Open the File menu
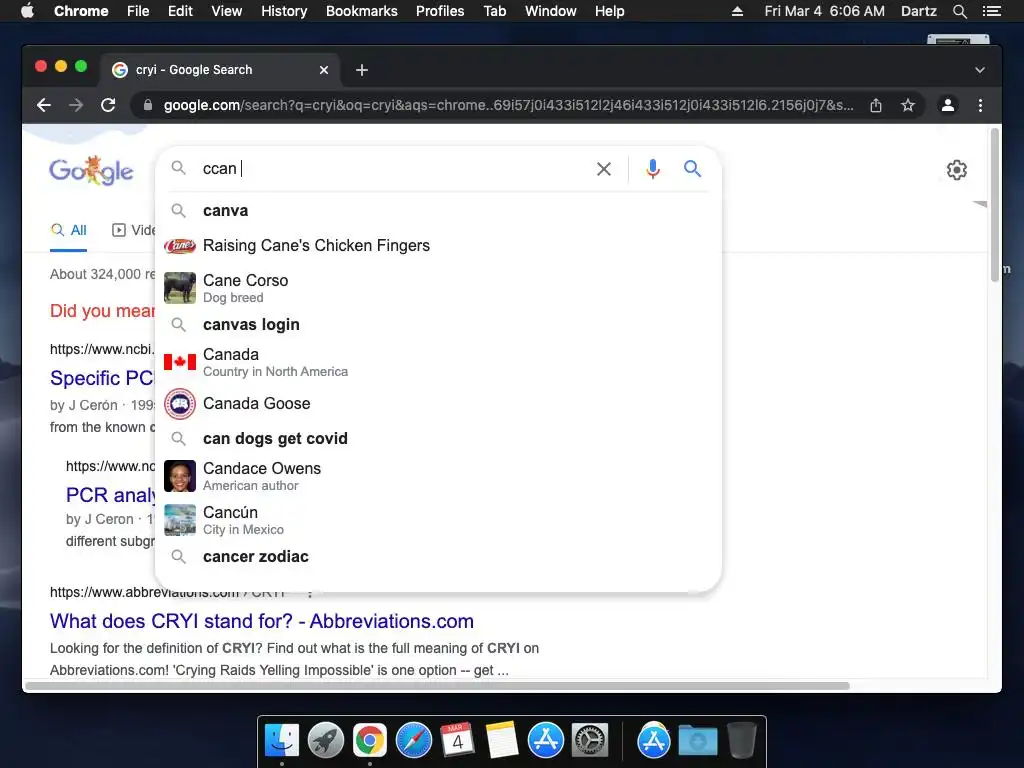Image resolution: width=1024 pixels, height=768 pixels. click(138, 11)
